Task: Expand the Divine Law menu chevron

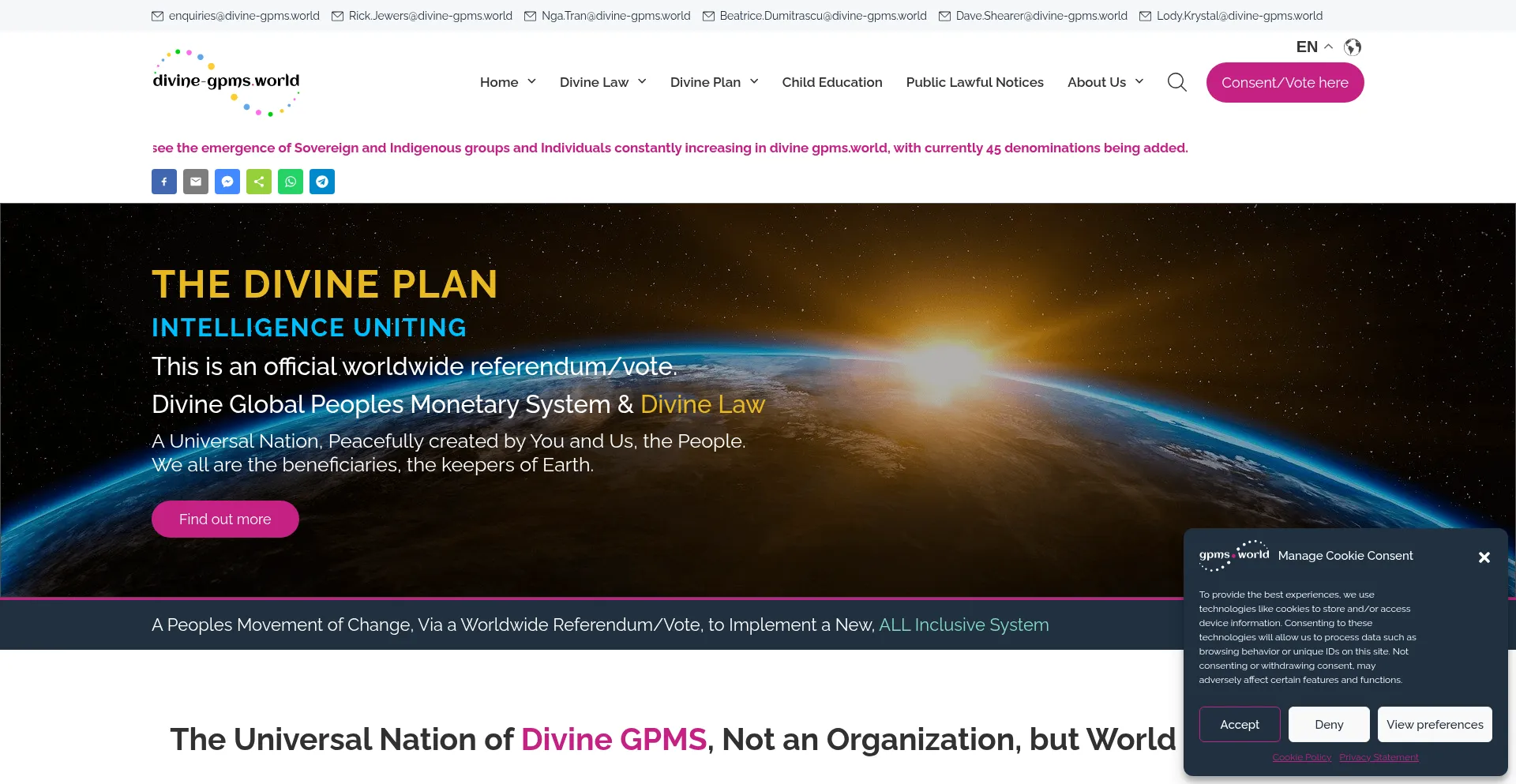Action: click(x=642, y=81)
